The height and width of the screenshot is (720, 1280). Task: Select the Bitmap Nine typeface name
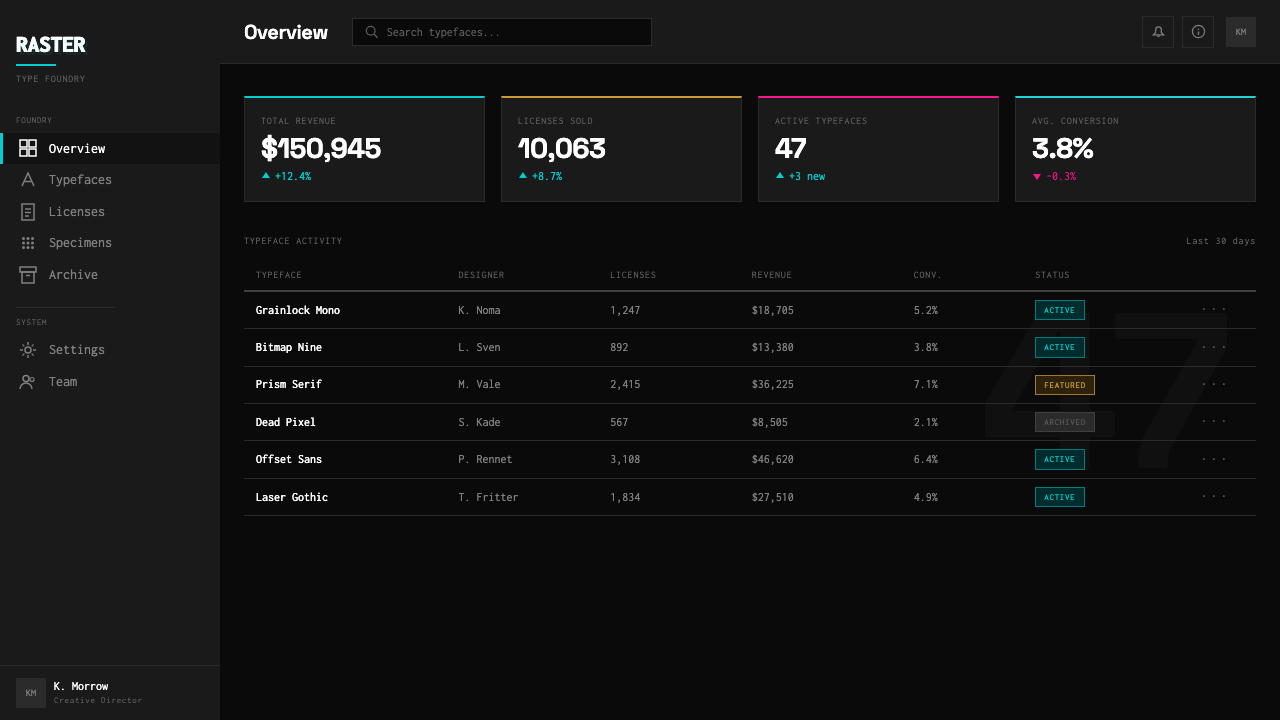tap(289, 347)
